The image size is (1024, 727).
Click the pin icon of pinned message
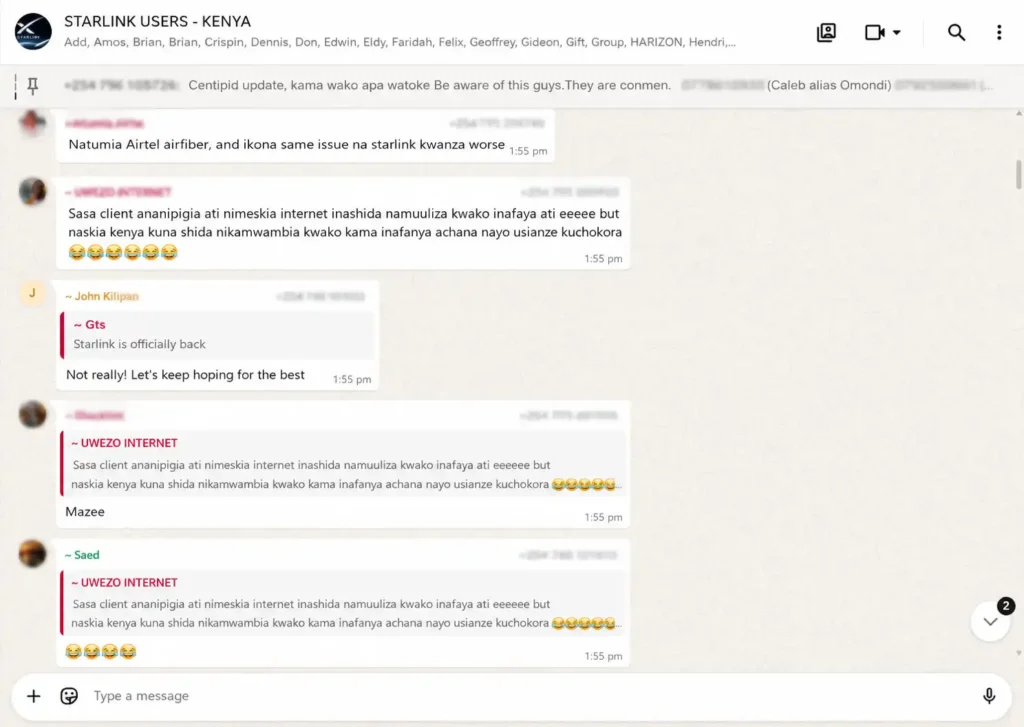(32, 85)
